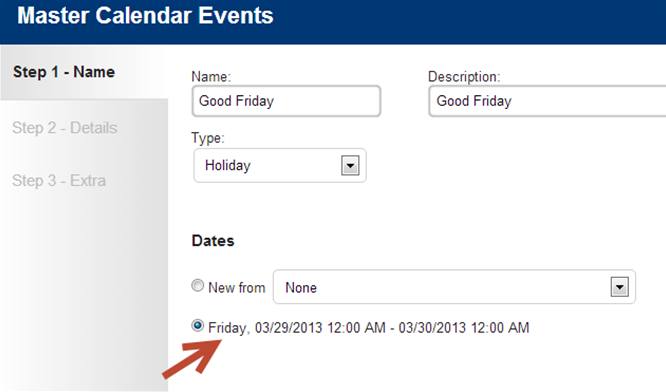Expand the None date source combo box
This screenshot has height=392, width=666.
tap(454, 287)
